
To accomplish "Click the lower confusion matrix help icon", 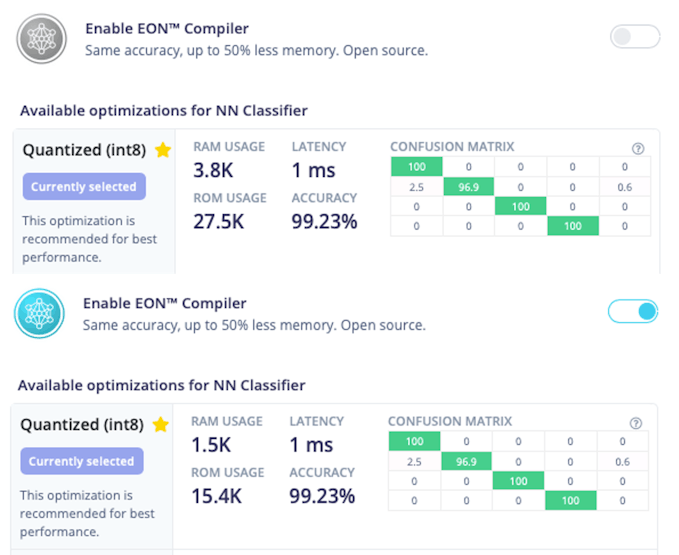I will [x=636, y=423].
